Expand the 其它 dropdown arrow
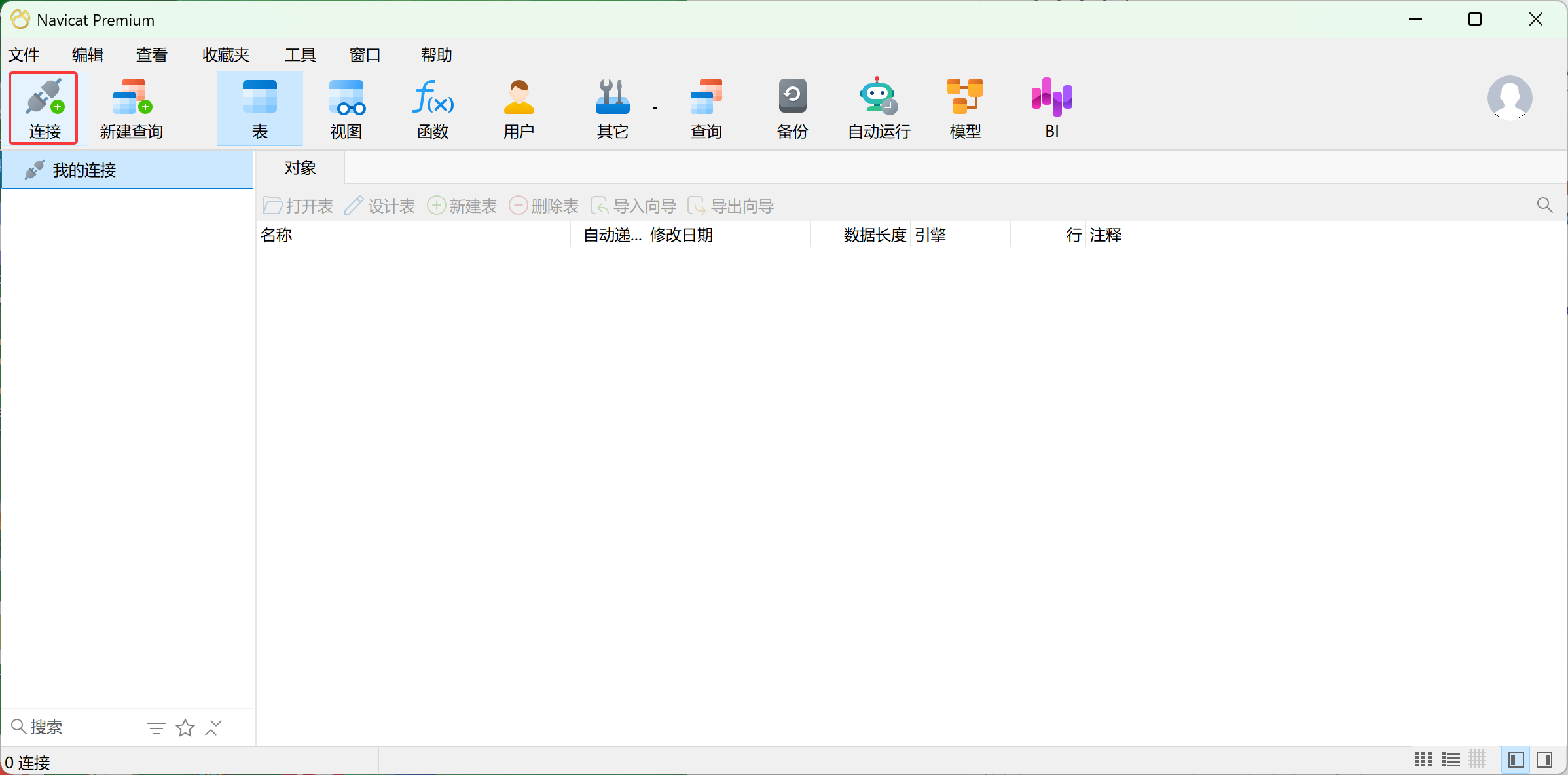Viewport: 1568px width, 775px height. (655, 108)
